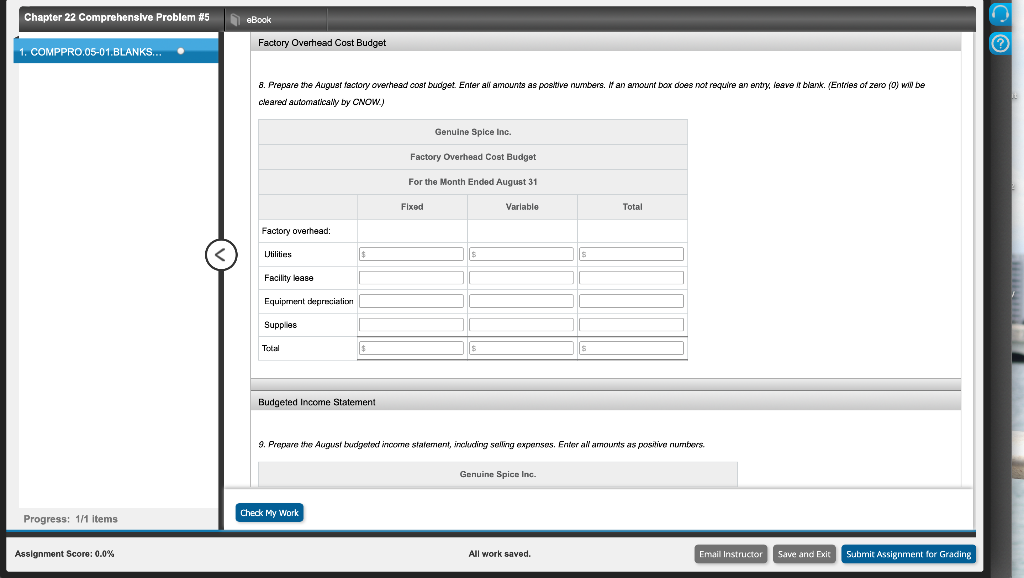Focus the Facility lease Fixed field
The image size is (1024, 578).
[411, 278]
